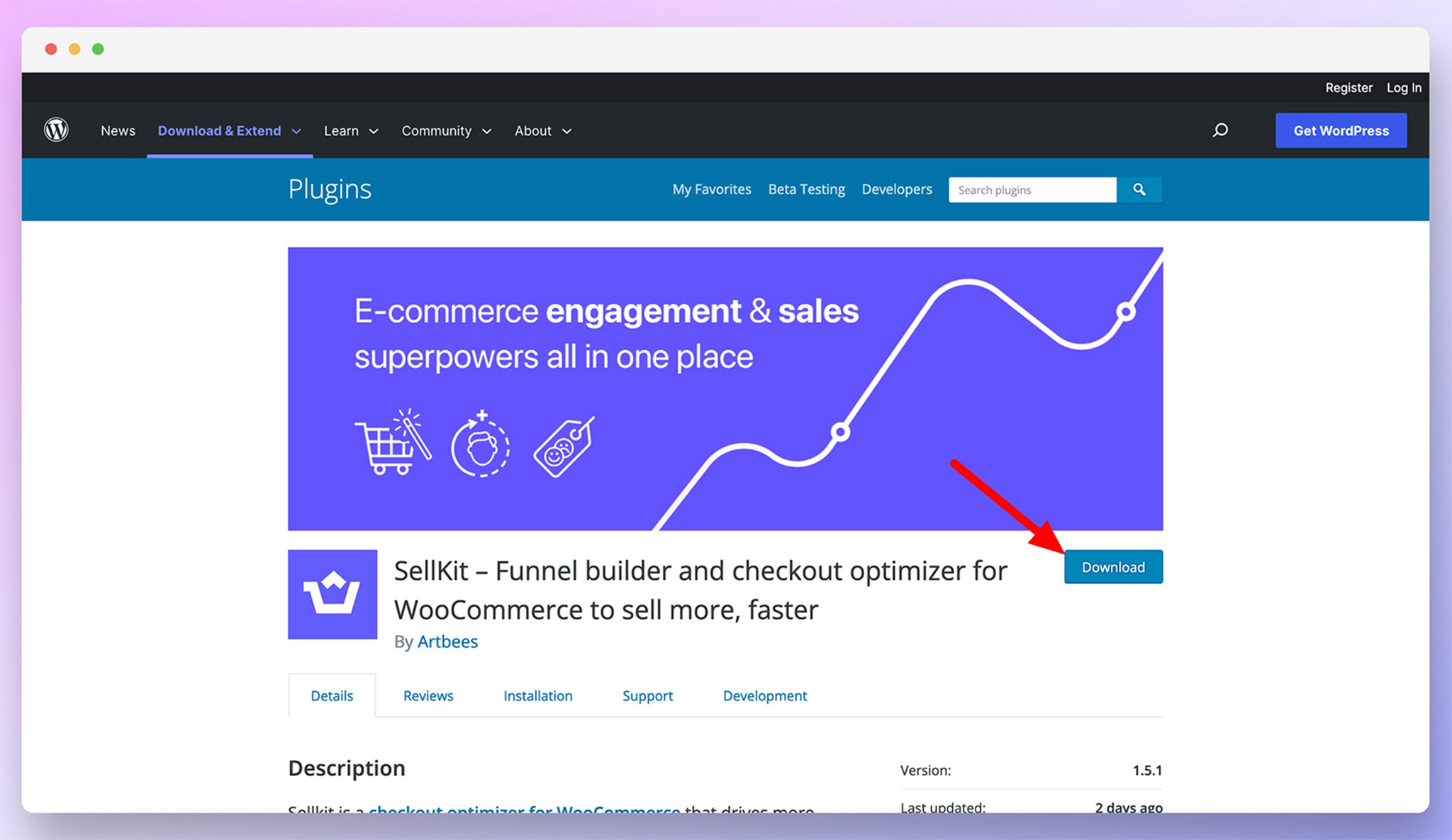The height and width of the screenshot is (840, 1452).
Task: Click the Download button for SellKit
Action: click(1112, 566)
